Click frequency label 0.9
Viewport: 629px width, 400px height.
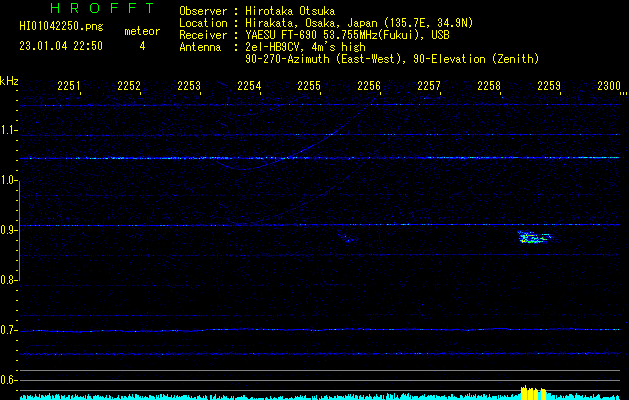(8, 230)
